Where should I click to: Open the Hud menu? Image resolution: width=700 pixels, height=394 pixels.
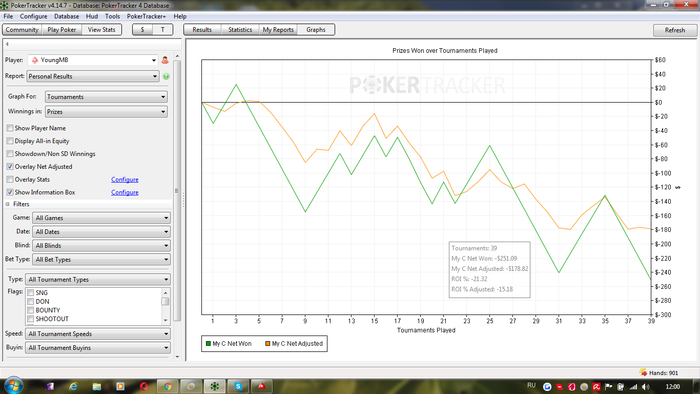coord(92,17)
